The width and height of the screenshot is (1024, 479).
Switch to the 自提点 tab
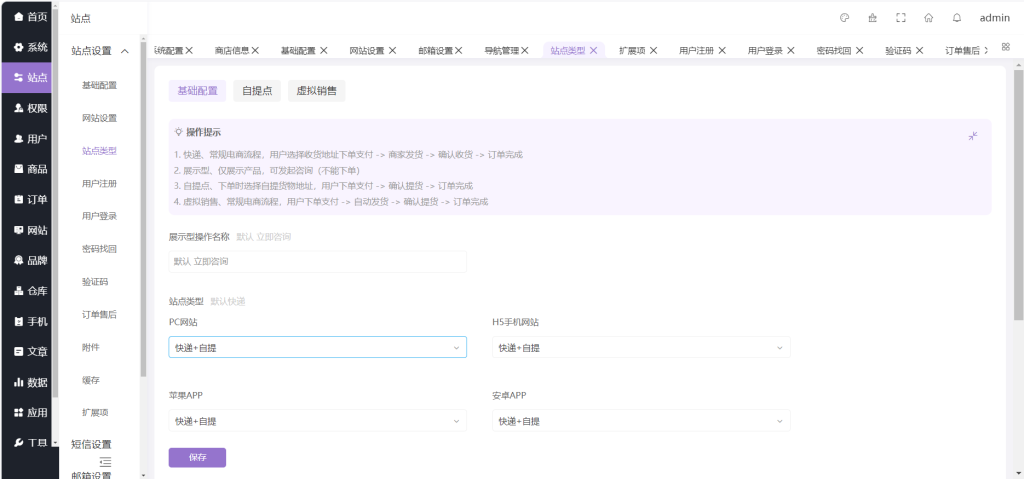[257, 91]
